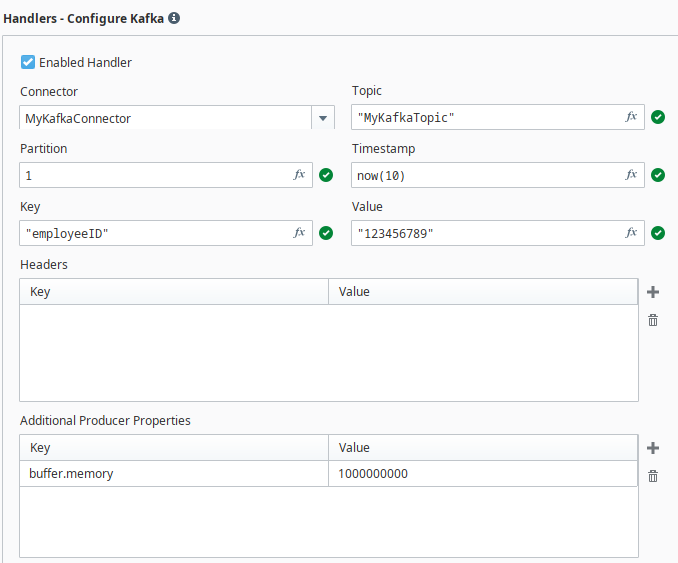Click the Producer Properties Value column header
Viewport: 678px width, 563px height.
point(482,448)
